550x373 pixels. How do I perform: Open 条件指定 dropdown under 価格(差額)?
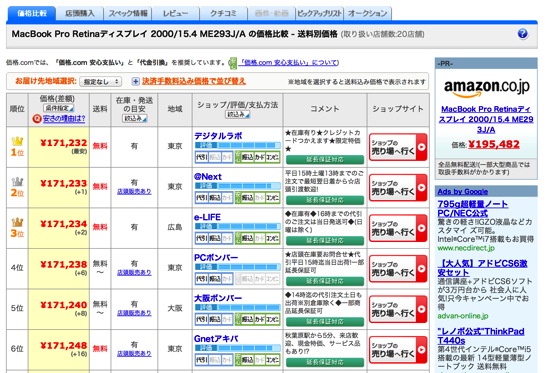[58, 108]
